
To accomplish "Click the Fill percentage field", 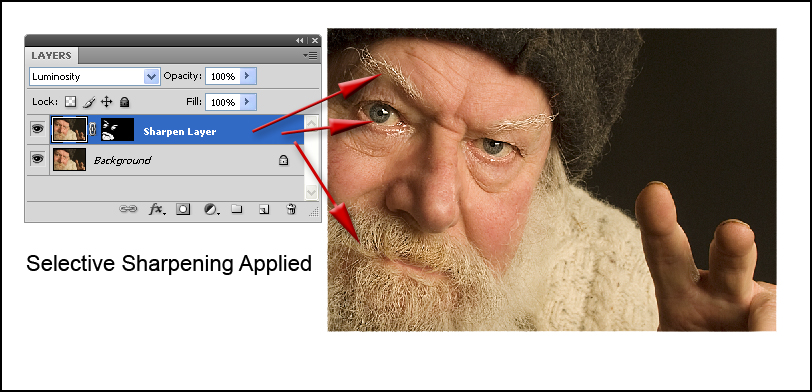I will (223, 102).
